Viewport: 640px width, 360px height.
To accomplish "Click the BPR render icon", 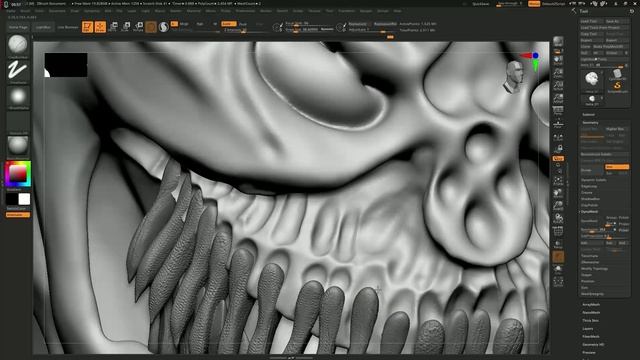I will point(558,42).
